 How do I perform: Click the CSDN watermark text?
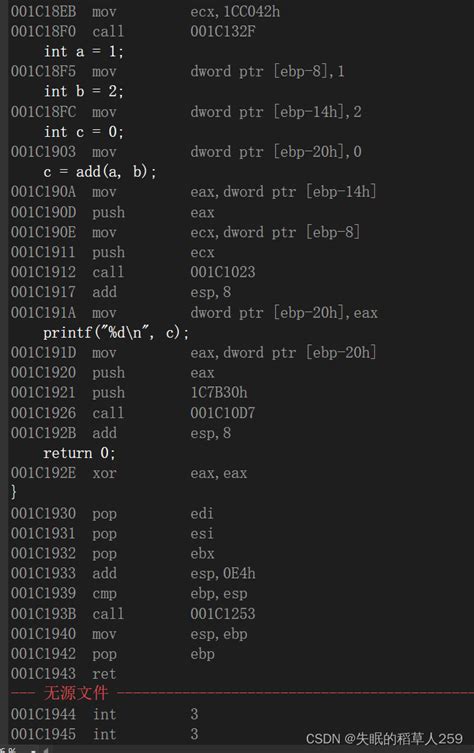pos(384,739)
